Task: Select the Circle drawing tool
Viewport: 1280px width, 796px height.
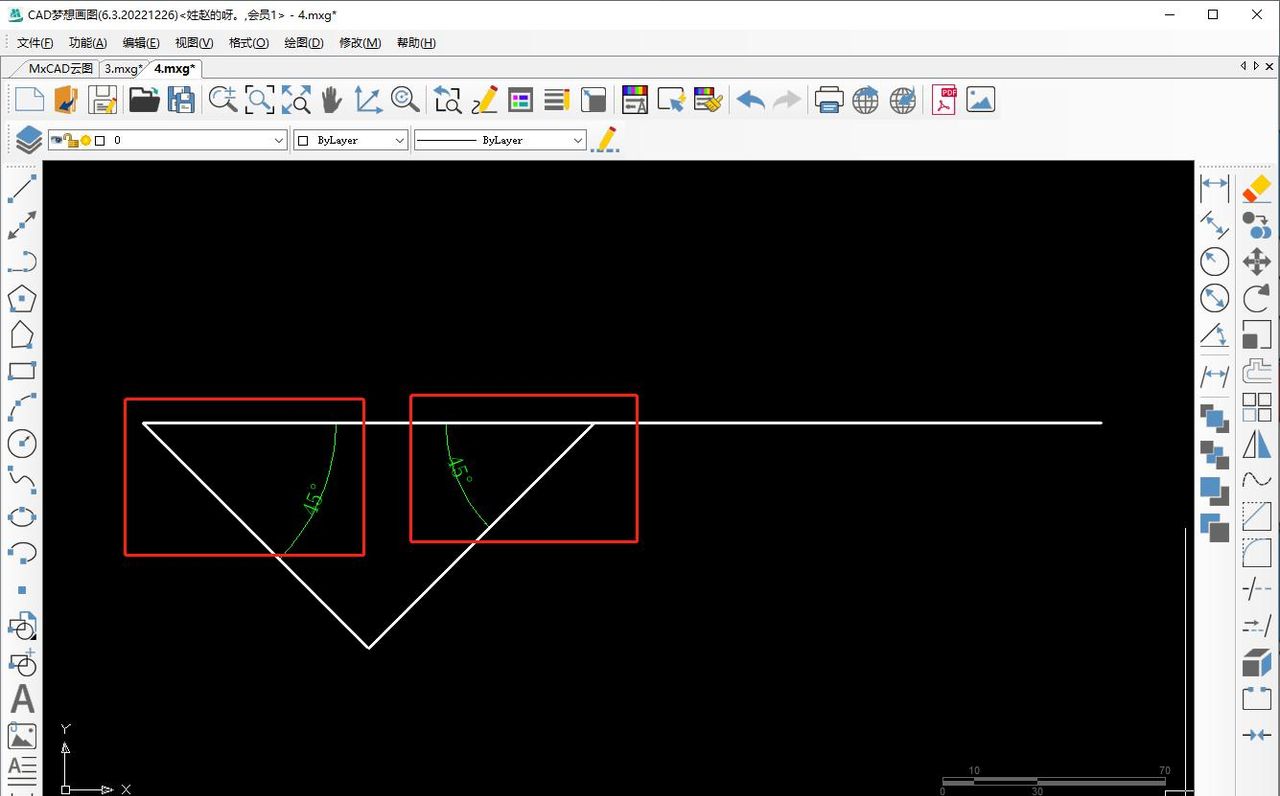Action: 22,444
